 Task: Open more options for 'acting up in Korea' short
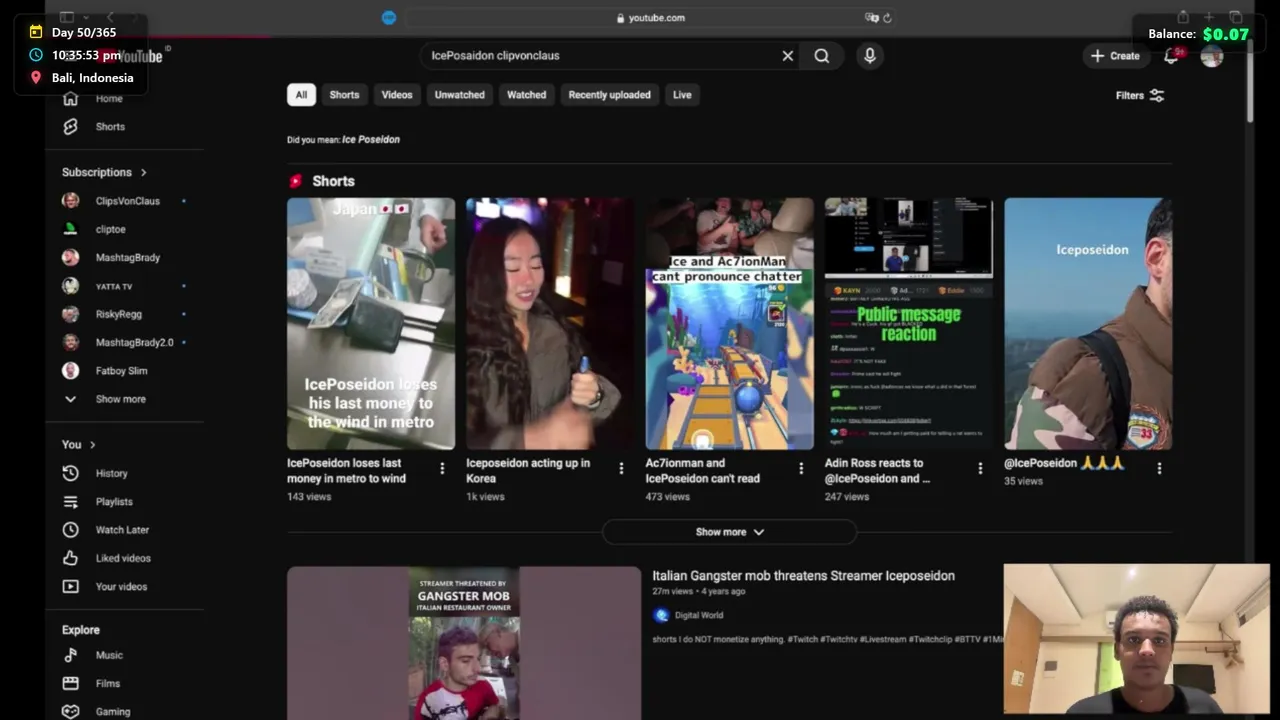pos(621,468)
